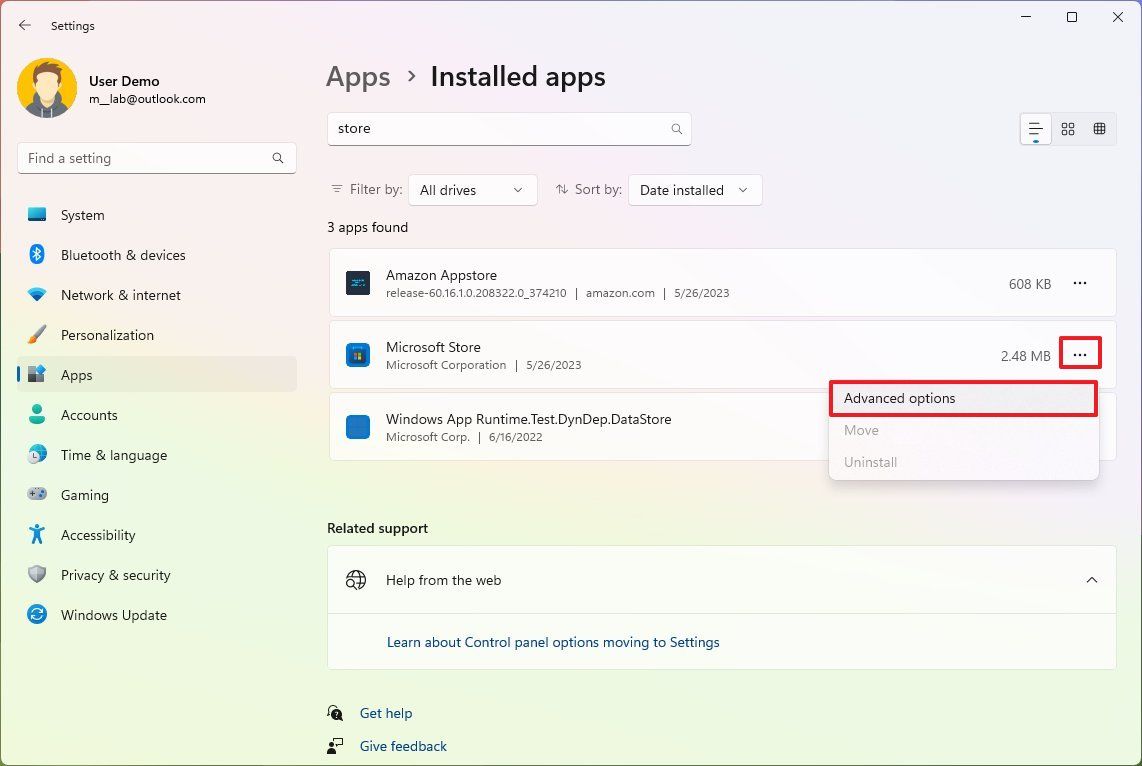The height and width of the screenshot is (766, 1142).
Task: Open the All drives filter dropdown
Action: [472, 190]
